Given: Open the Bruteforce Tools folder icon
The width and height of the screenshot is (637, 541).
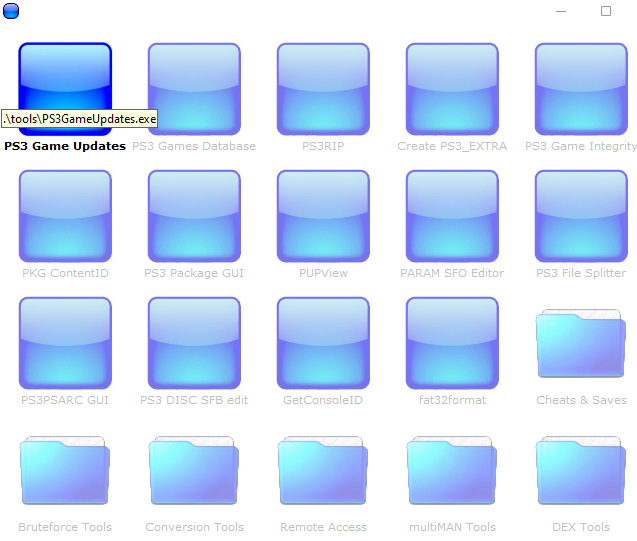Looking at the screenshot, I should click(x=65, y=470).
